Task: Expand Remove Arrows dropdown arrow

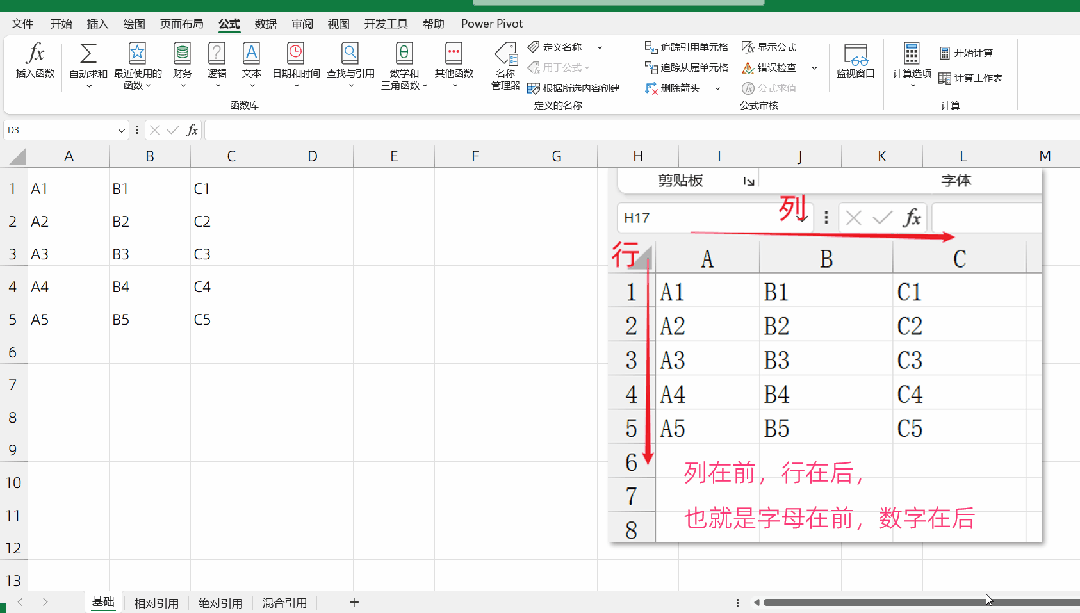Action: [x=717, y=89]
